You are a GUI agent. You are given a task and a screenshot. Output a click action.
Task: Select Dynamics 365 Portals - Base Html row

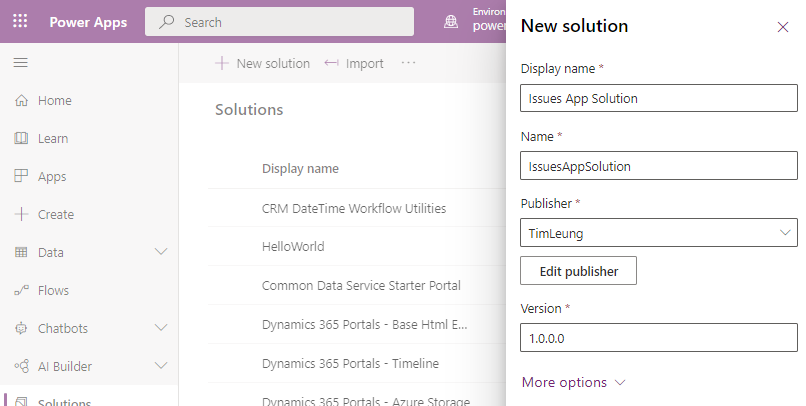[x=357, y=324]
